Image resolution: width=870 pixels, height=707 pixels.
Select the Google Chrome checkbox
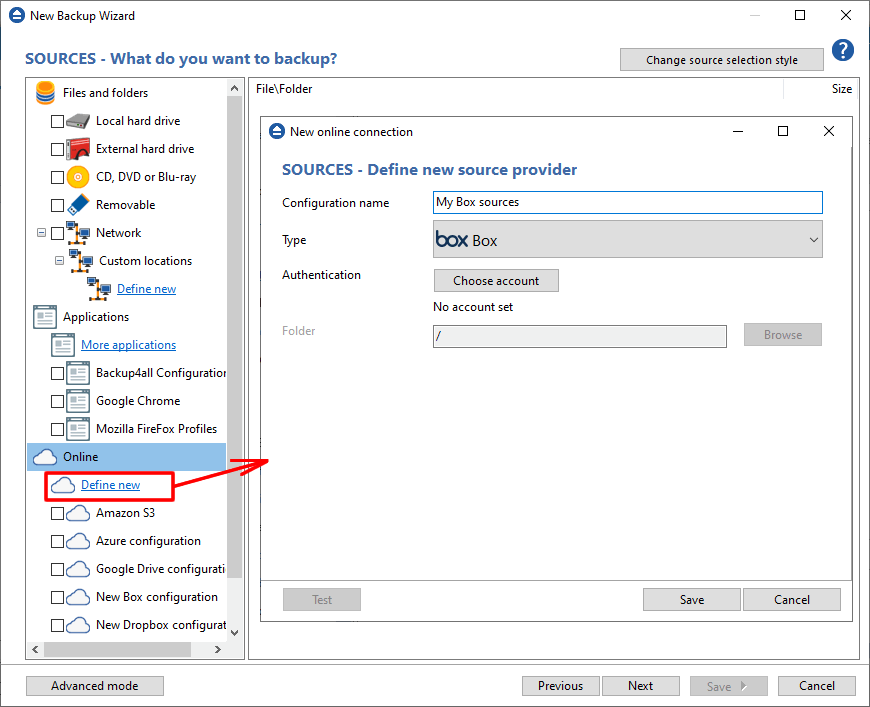pyautogui.click(x=57, y=401)
